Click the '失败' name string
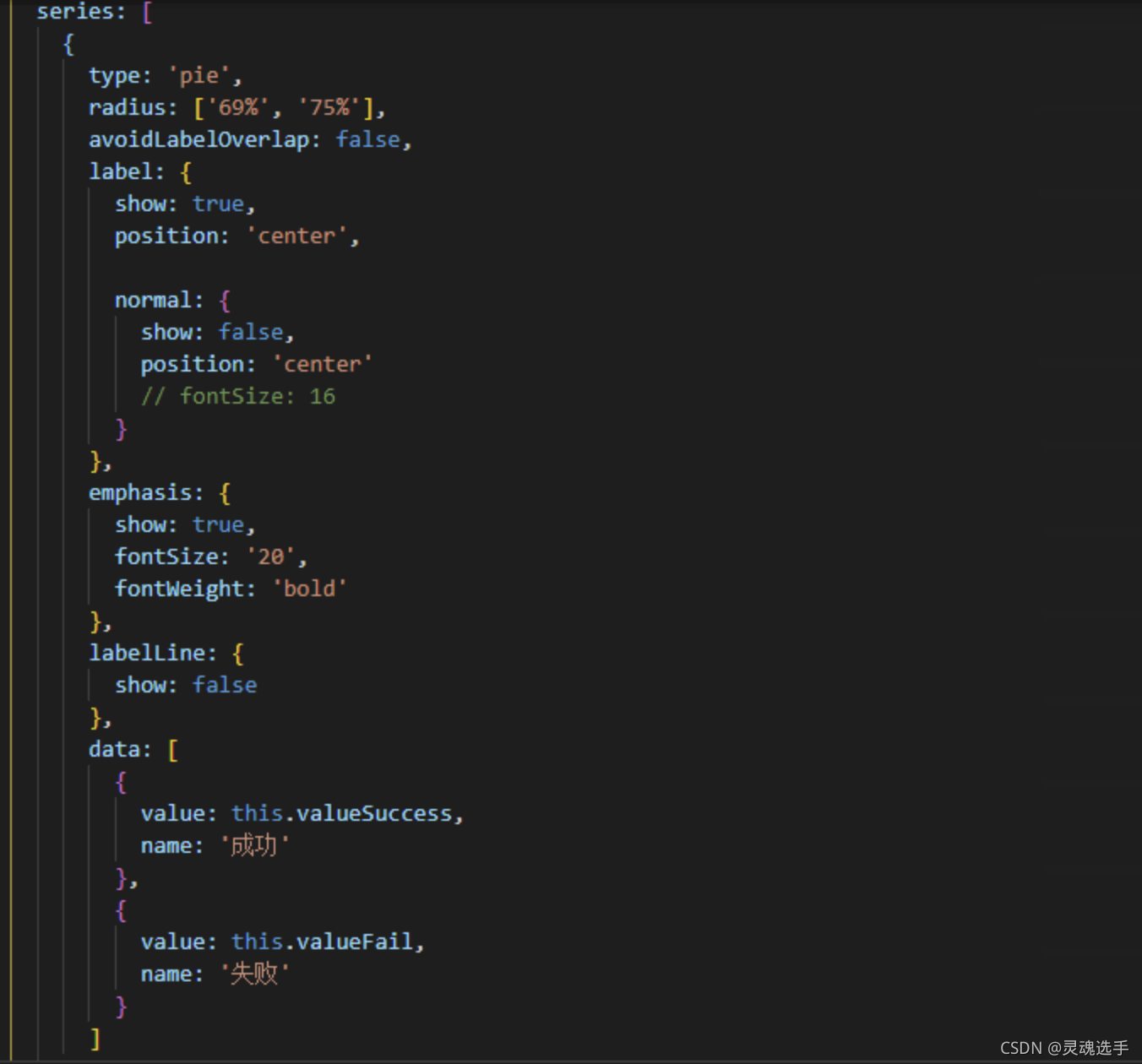The width and height of the screenshot is (1142, 1064). [x=255, y=974]
